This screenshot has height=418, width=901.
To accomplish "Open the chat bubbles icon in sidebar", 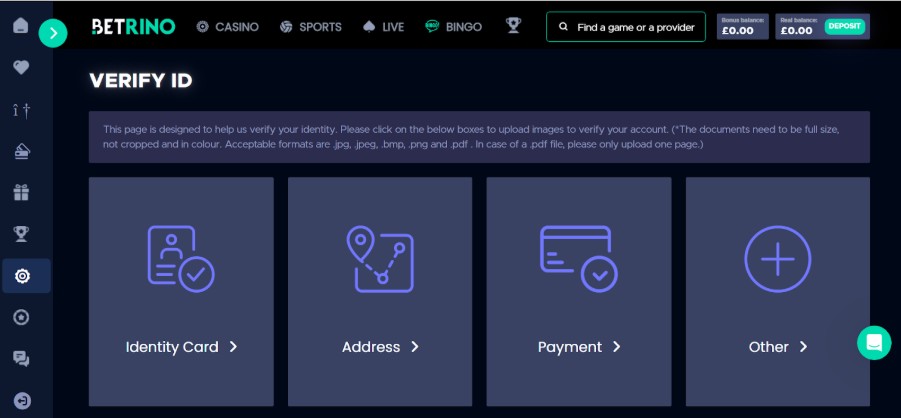I will (21, 358).
